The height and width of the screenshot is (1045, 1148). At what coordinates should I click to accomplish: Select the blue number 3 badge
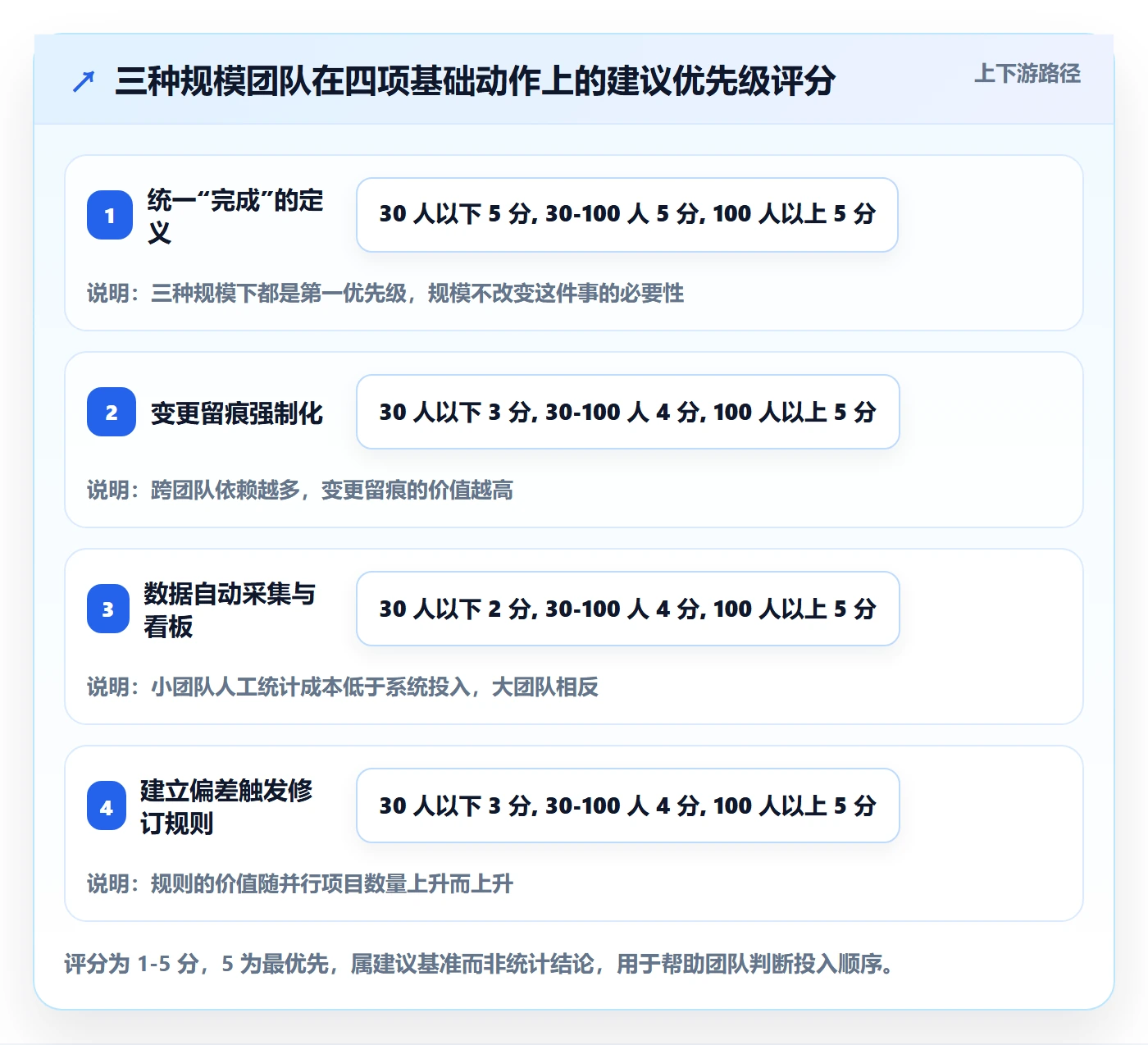click(x=108, y=609)
